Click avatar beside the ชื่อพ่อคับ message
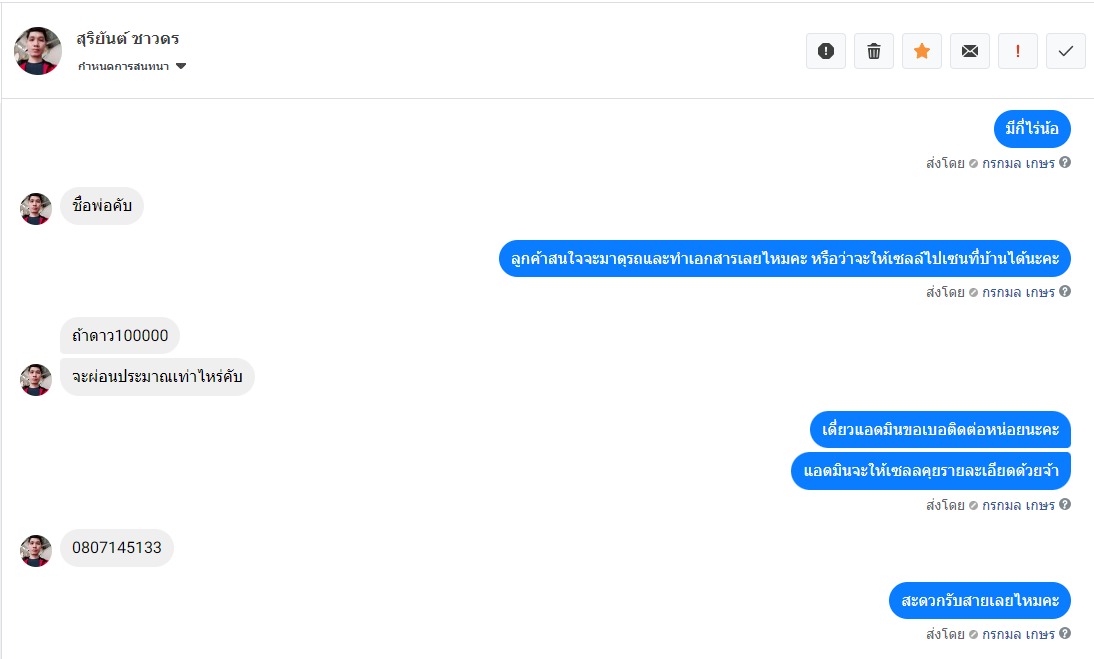The height and width of the screenshot is (659, 1094). pyautogui.click(x=36, y=208)
